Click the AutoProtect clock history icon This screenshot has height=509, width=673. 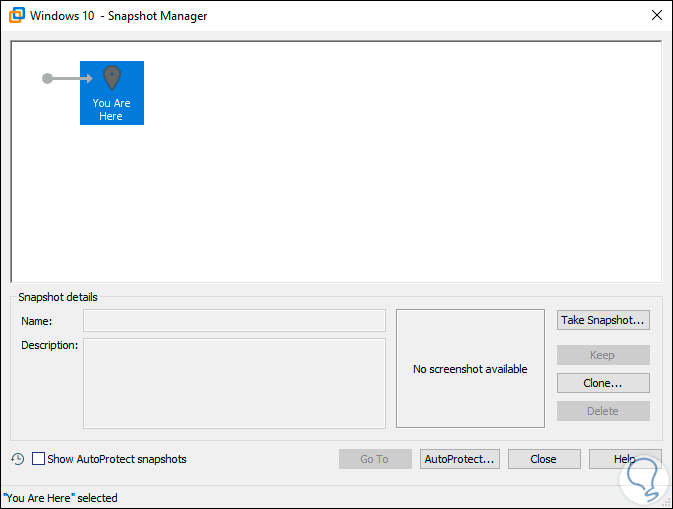[18, 459]
